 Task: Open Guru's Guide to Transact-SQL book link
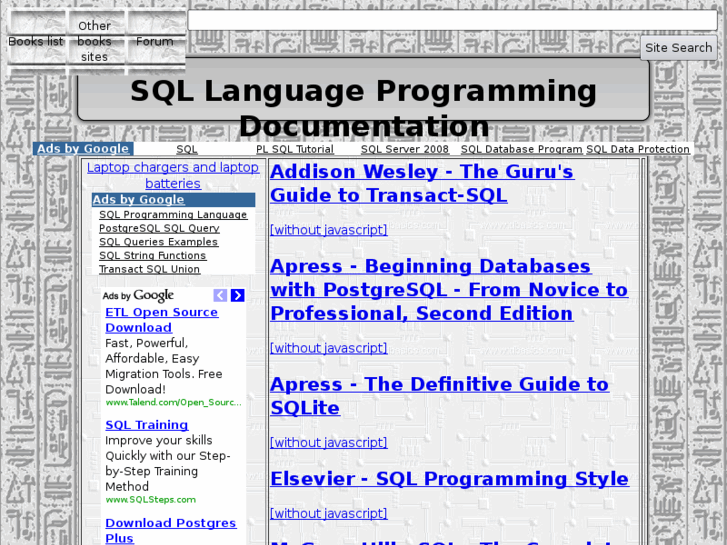pos(422,183)
